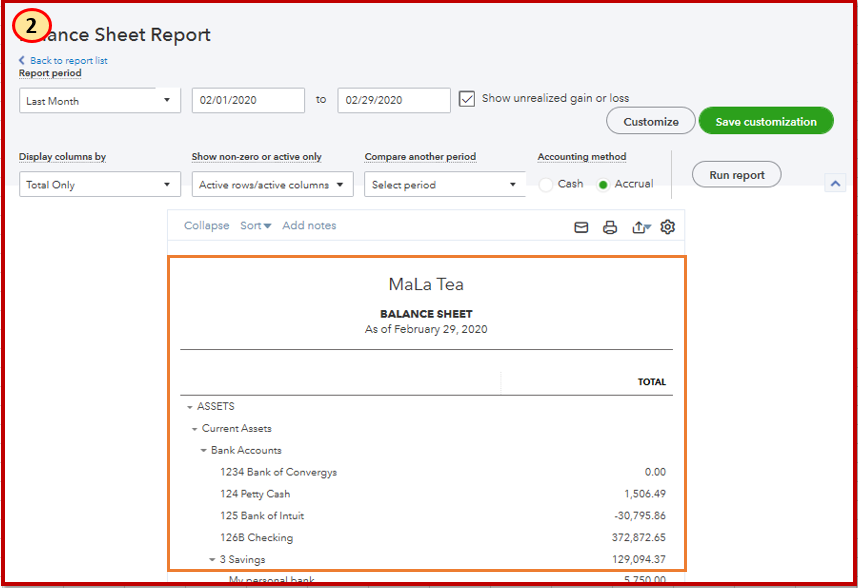The height and width of the screenshot is (588, 858).
Task: Click the start date field 02/01/2020
Action: (248, 100)
